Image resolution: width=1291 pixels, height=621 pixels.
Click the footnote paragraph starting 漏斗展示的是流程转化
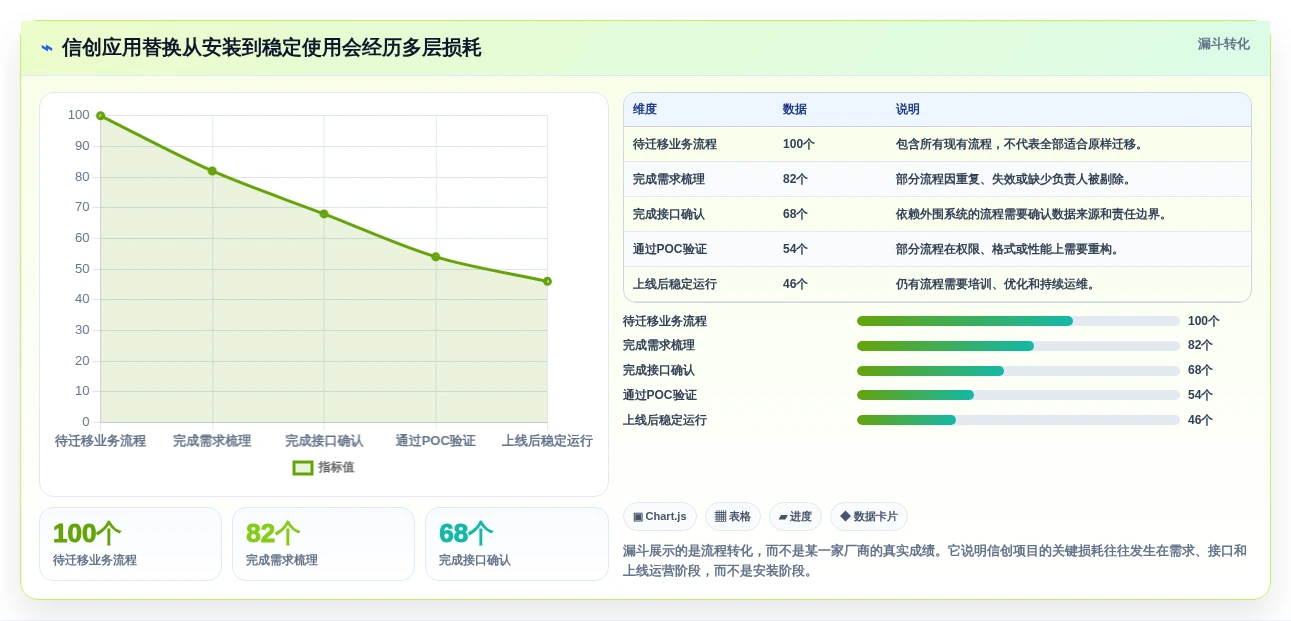[x=935, y=561]
